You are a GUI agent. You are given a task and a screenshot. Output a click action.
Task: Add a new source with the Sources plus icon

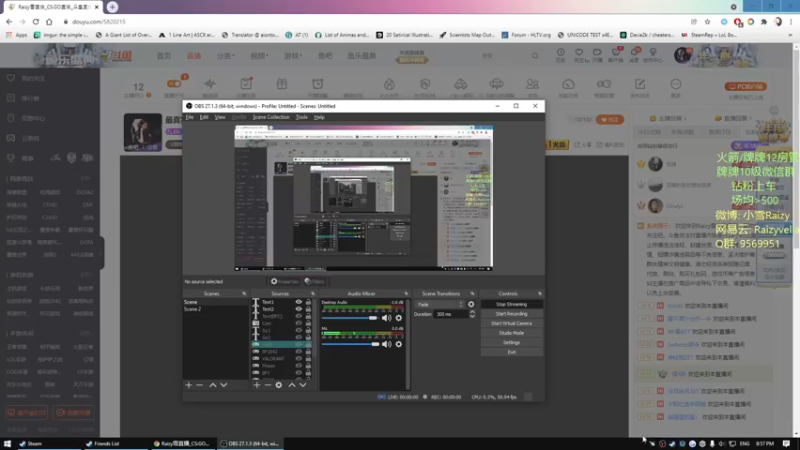point(257,385)
